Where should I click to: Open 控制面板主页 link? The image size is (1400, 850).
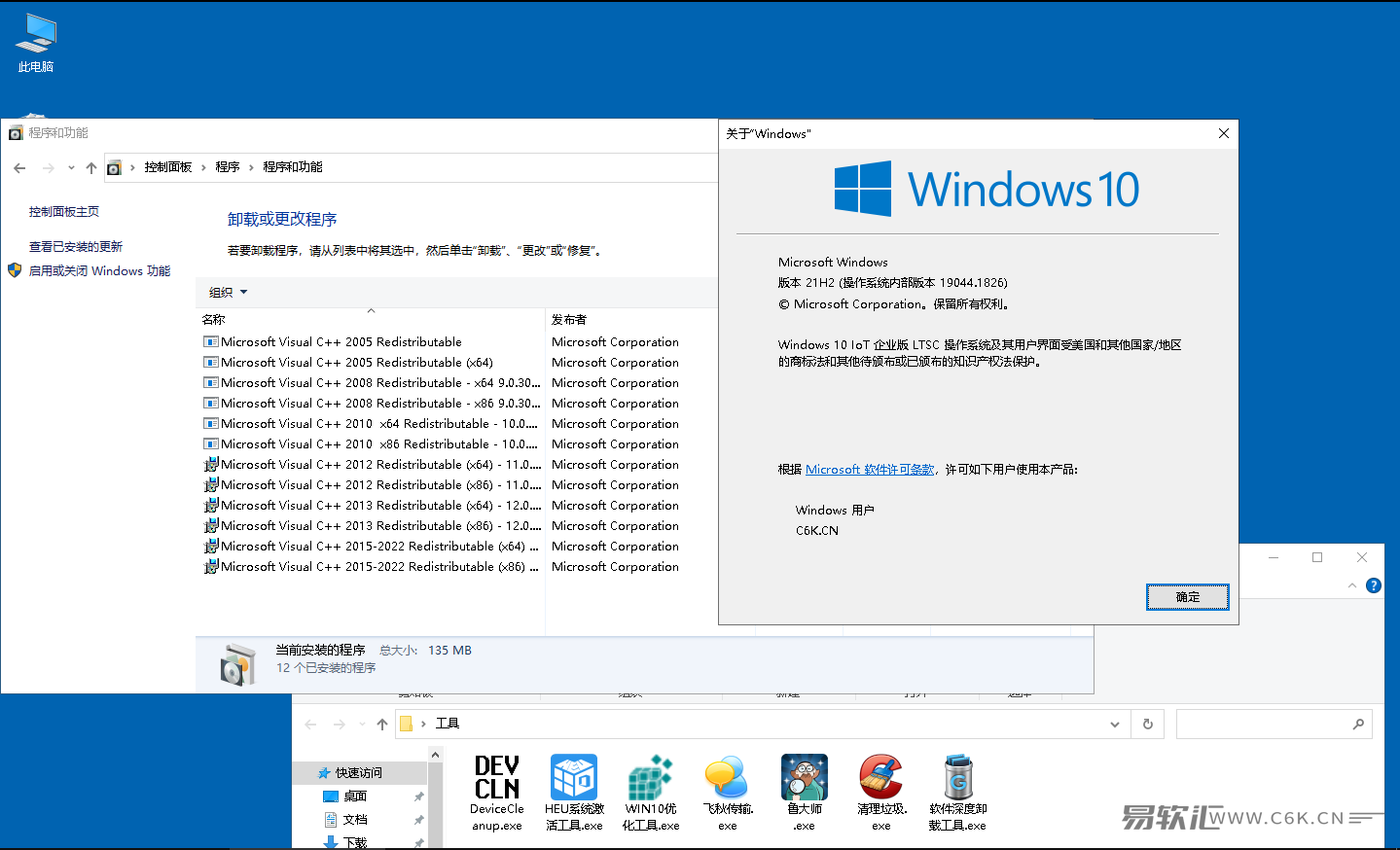[x=64, y=212]
